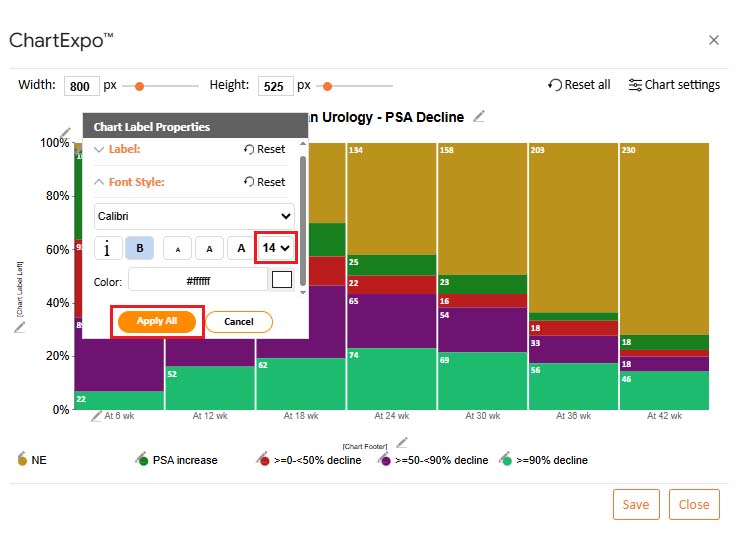Click the chart title edit pencil icon
Viewport: 735px width, 547px height.
[x=479, y=117]
